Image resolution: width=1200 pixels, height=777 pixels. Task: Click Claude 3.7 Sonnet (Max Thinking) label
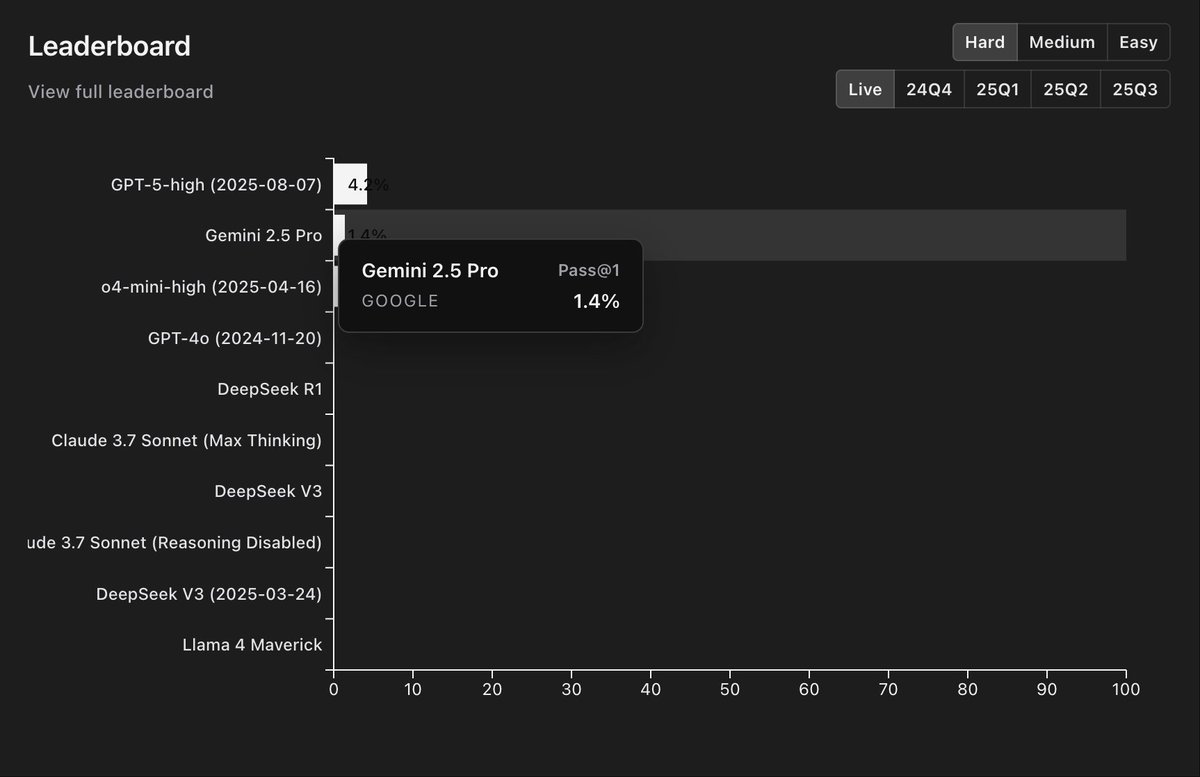(x=187, y=440)
